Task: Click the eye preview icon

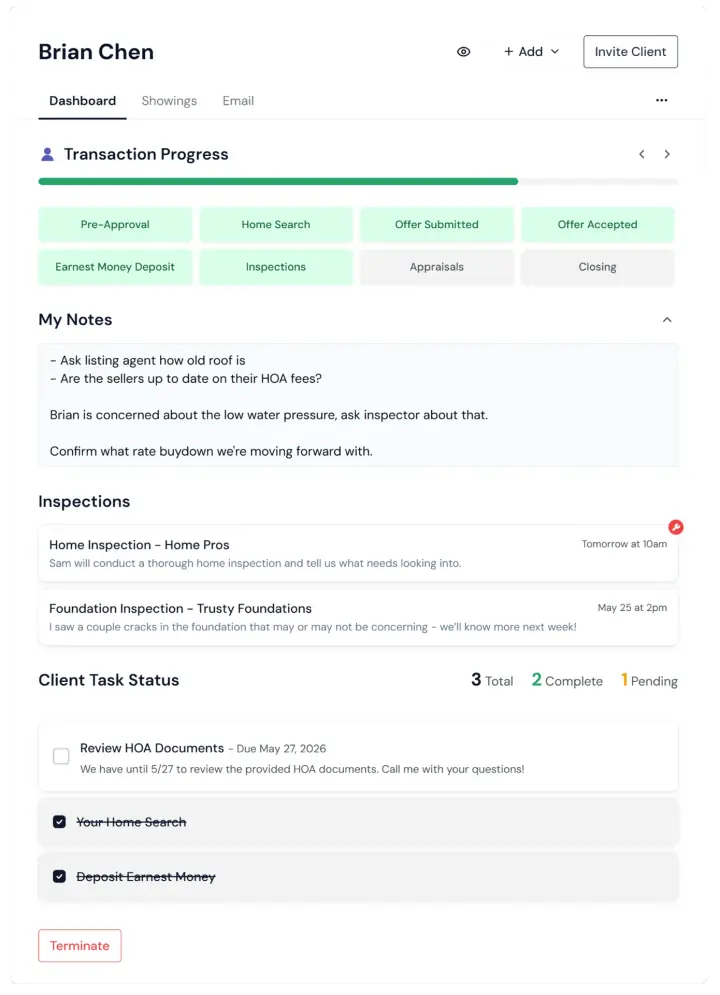Action: click(x=464, y=51)
